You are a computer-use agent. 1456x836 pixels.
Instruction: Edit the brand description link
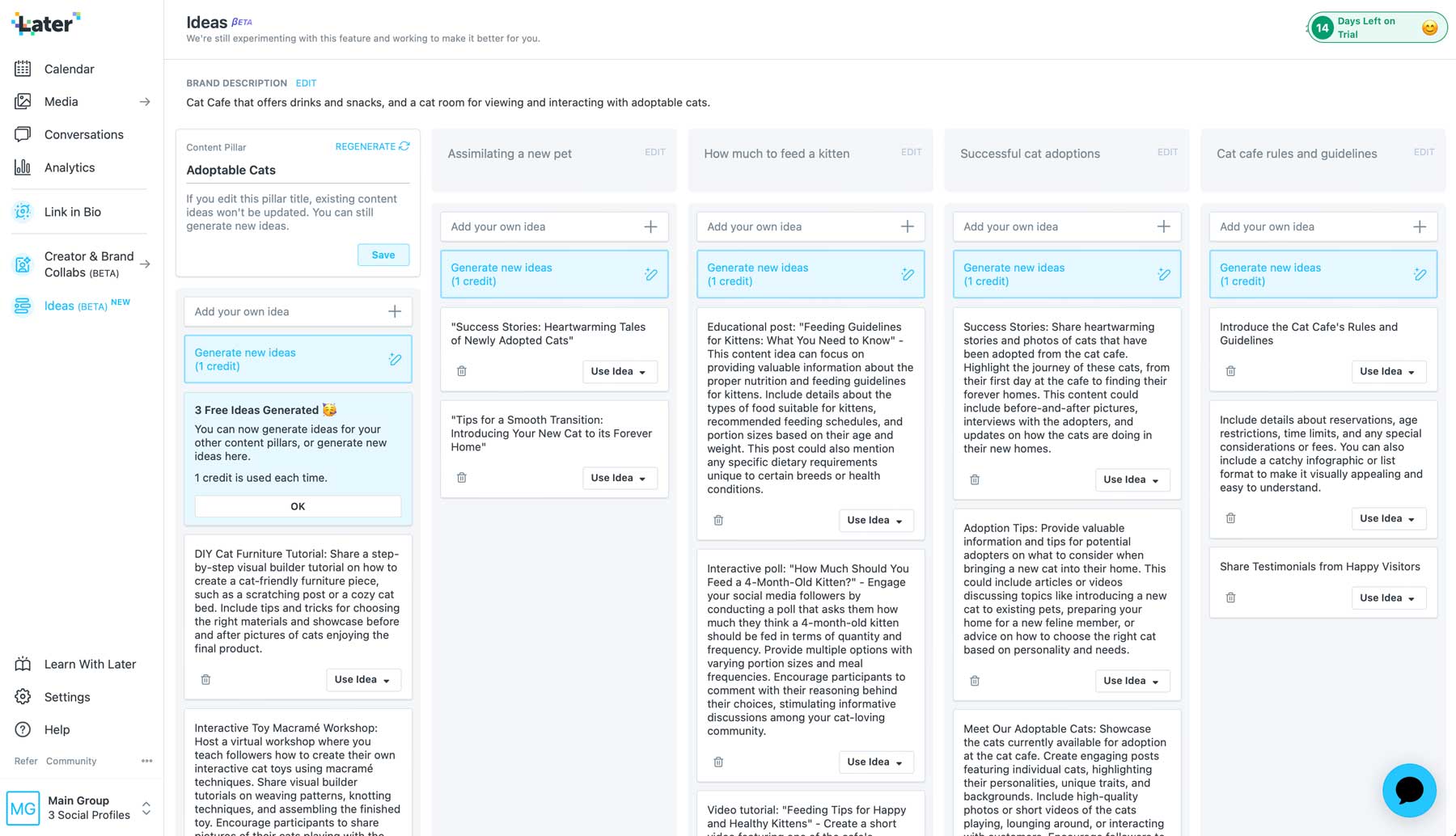point(306,83)
